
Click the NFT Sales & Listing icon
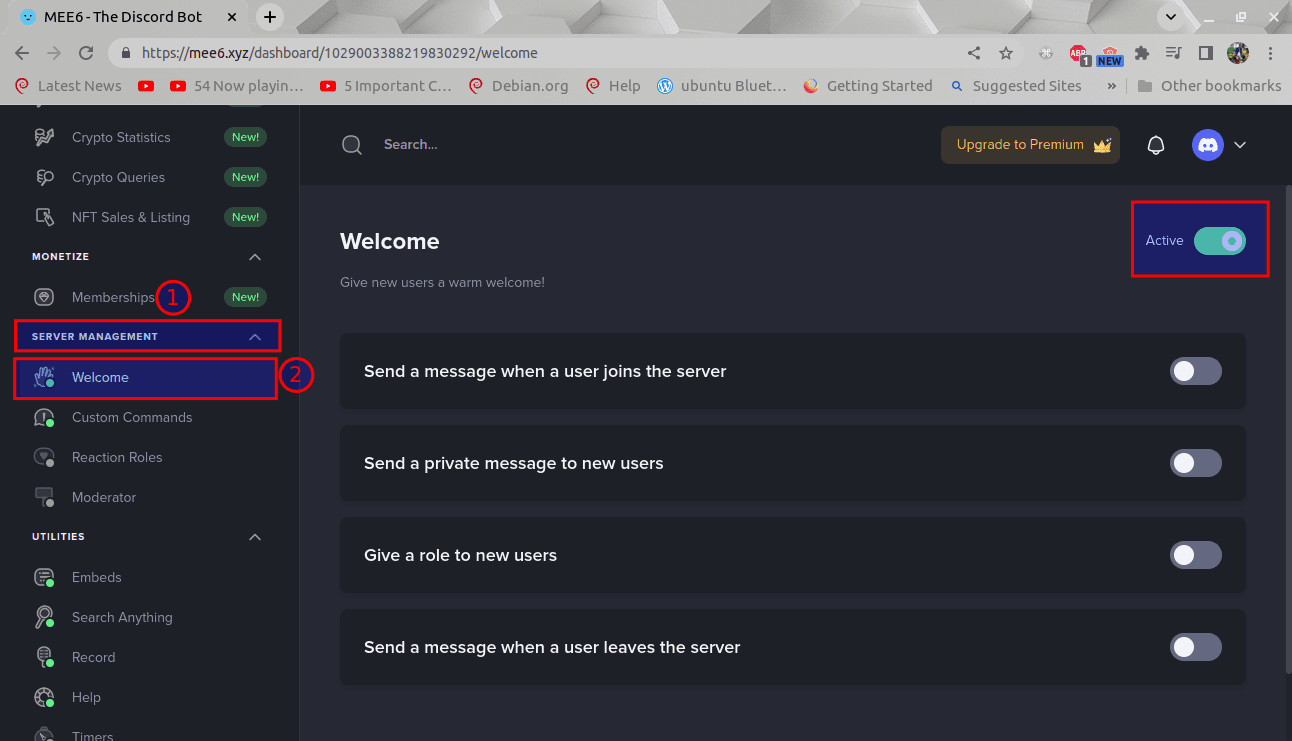(44, 217)
